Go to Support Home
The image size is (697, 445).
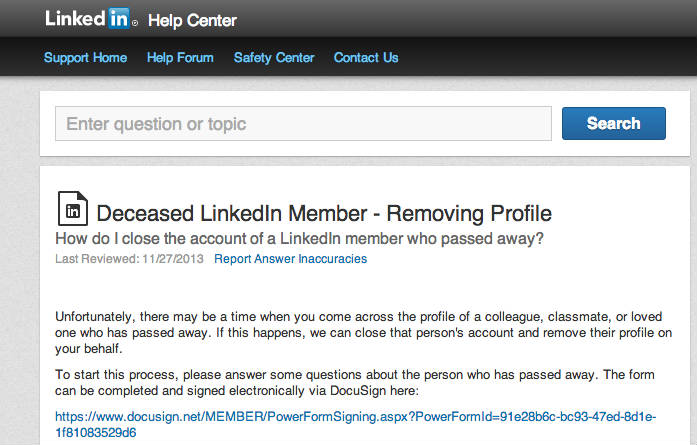85,57
